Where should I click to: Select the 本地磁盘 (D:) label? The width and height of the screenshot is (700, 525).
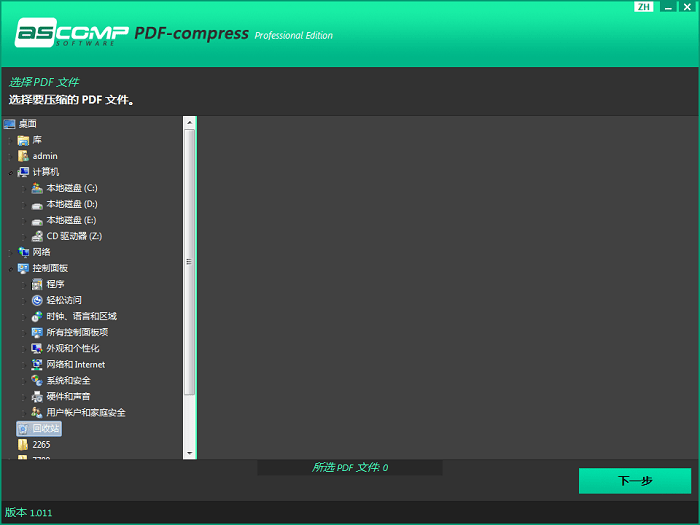coord(72,204)
